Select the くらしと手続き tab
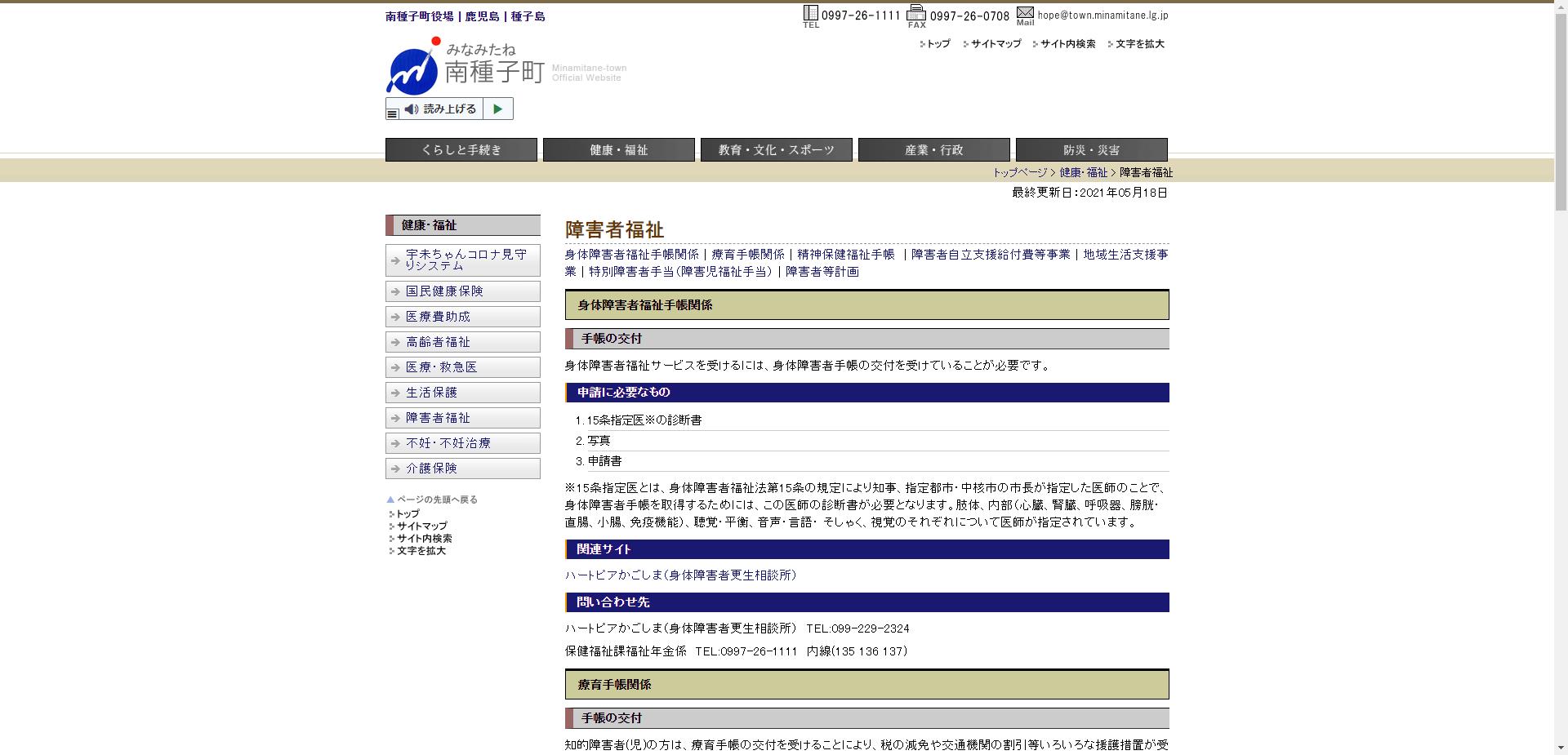Viewport: 1568px width, 755px height. pos(461,149)
